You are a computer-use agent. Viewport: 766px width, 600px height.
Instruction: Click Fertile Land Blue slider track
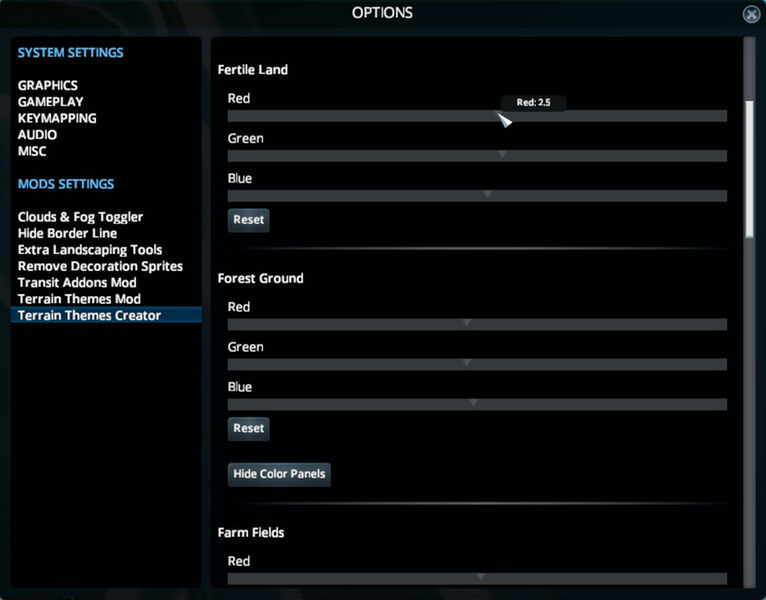point(477,196)
